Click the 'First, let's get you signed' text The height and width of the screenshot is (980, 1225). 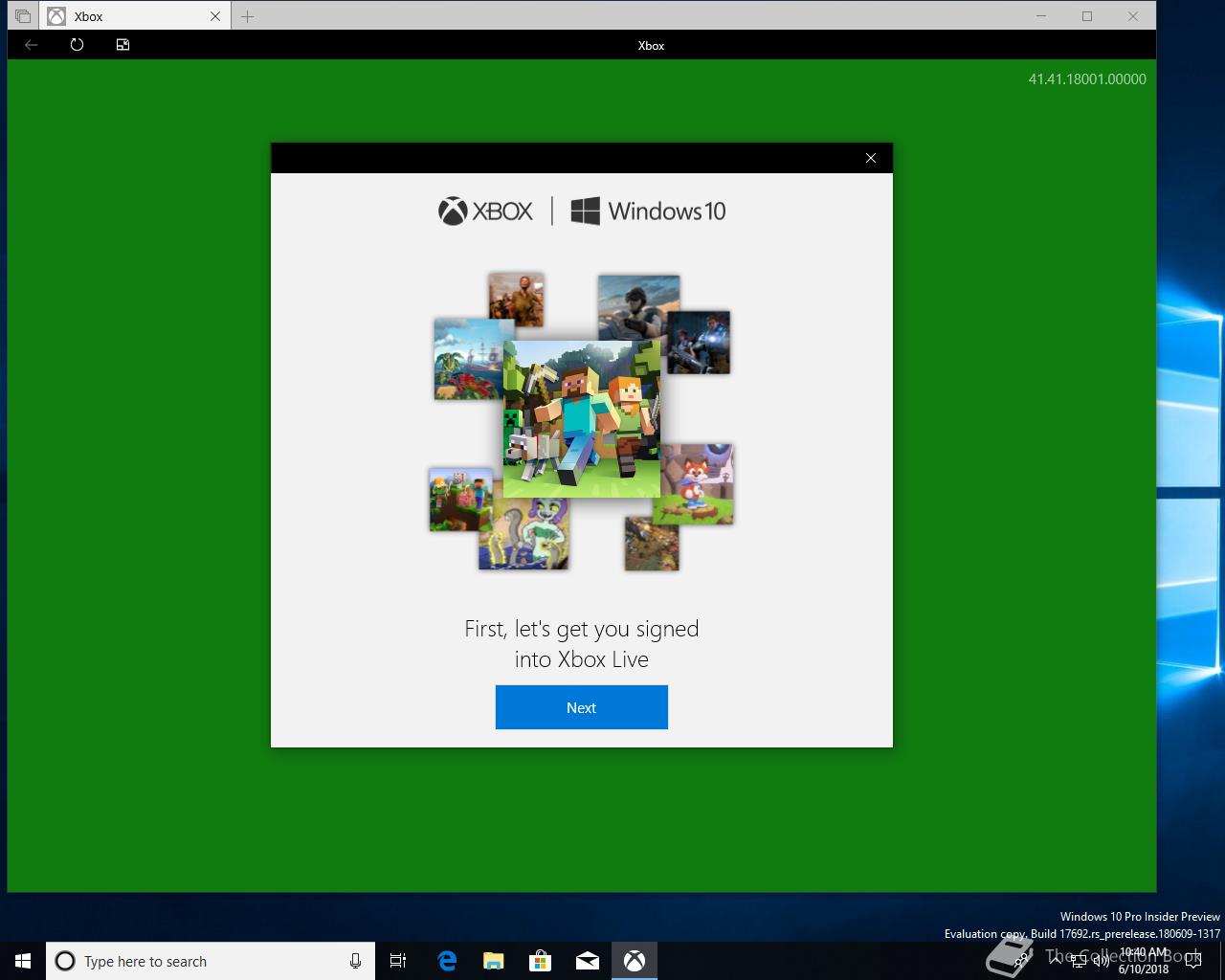(582, 629)
